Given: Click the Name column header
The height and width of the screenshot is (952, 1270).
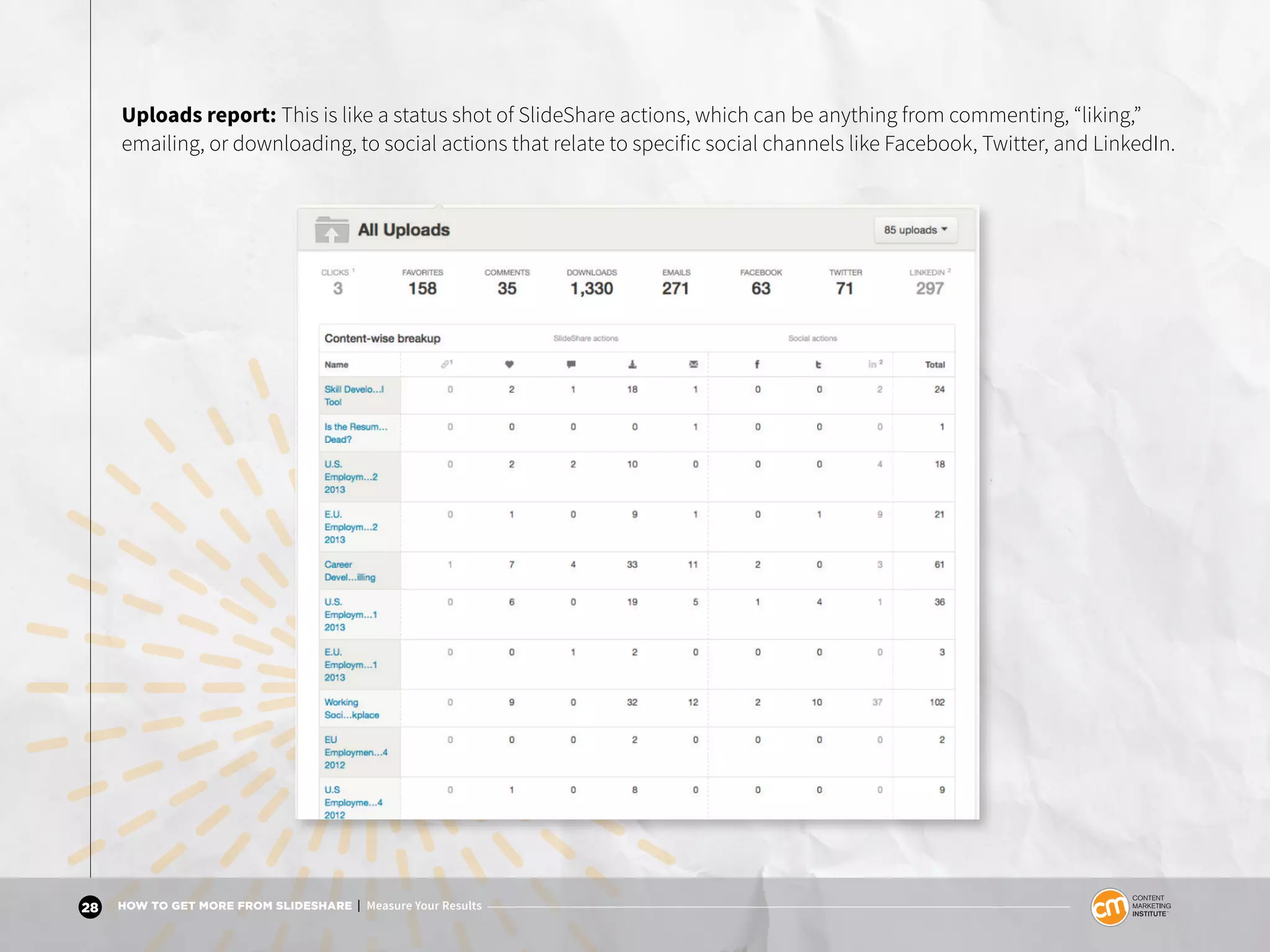Looking at the screenshot, I should (x=337, y=364).
